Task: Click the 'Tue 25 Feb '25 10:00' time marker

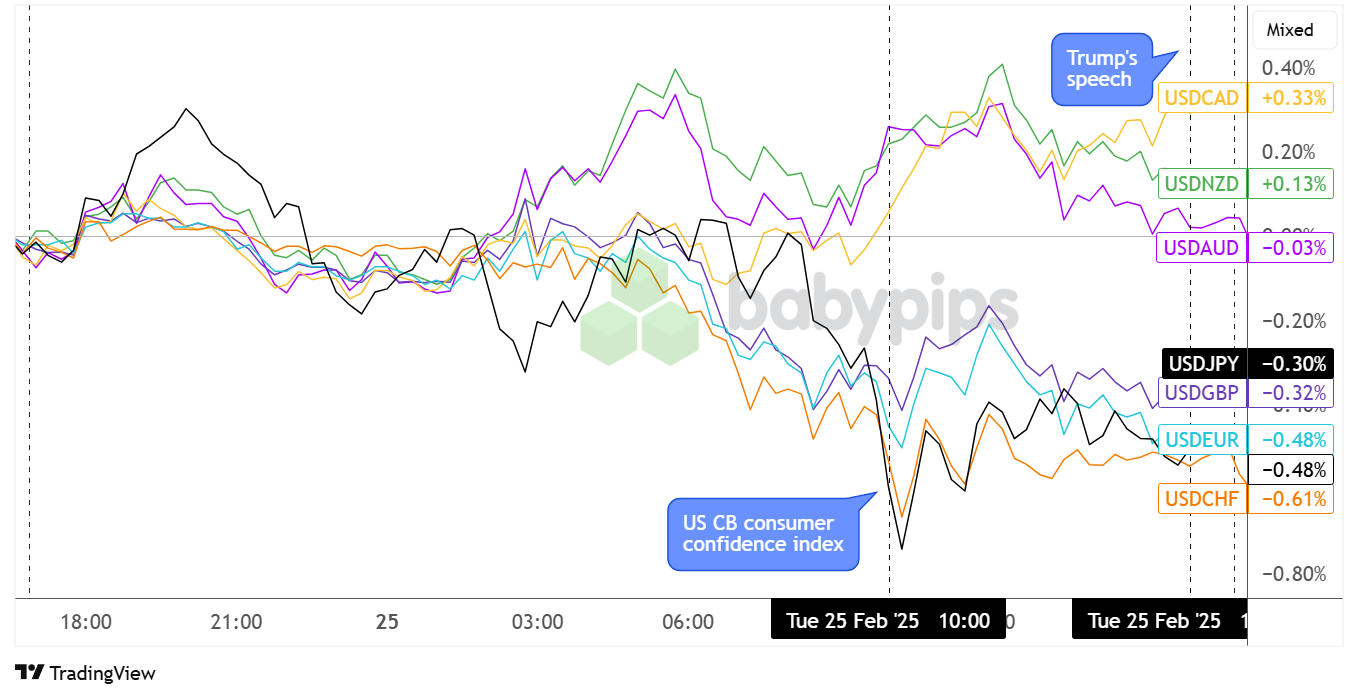Action: [887, 621]
